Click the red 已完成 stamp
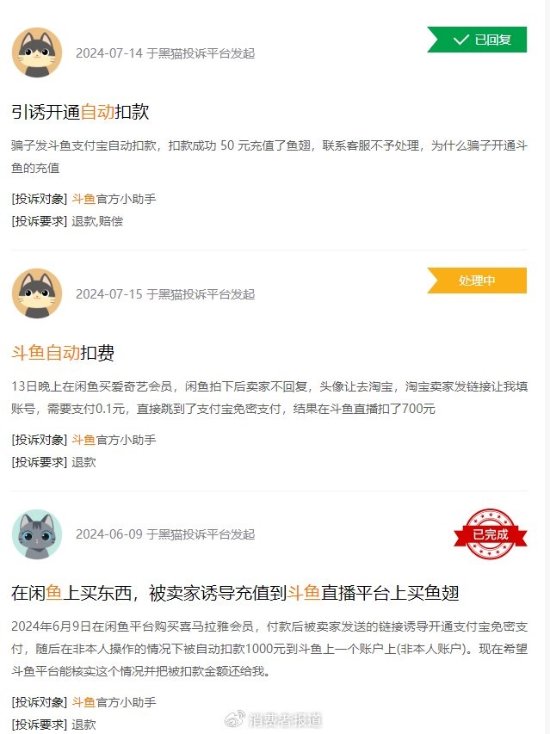The image size is (550, 734). tap(490, 534)
